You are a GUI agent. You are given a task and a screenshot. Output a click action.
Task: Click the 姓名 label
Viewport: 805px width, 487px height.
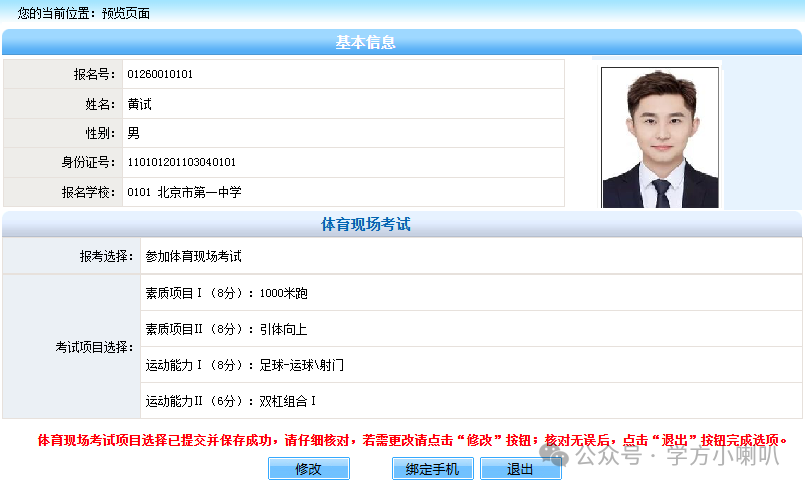click(x=101, y=104)
